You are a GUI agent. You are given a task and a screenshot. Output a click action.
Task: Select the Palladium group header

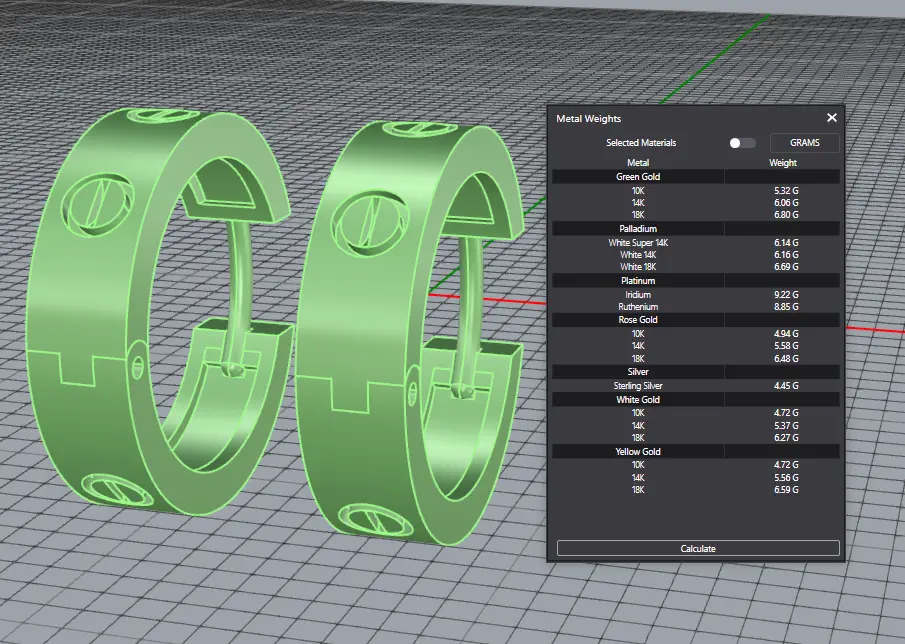point(638,229)
